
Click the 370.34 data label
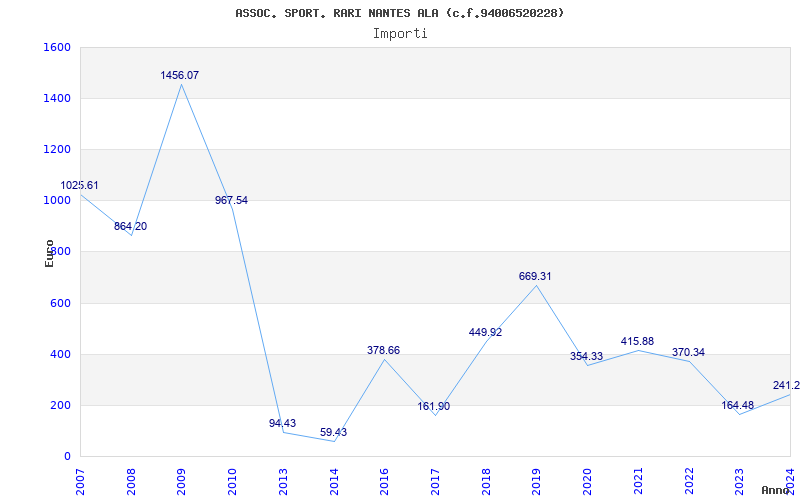688,353
